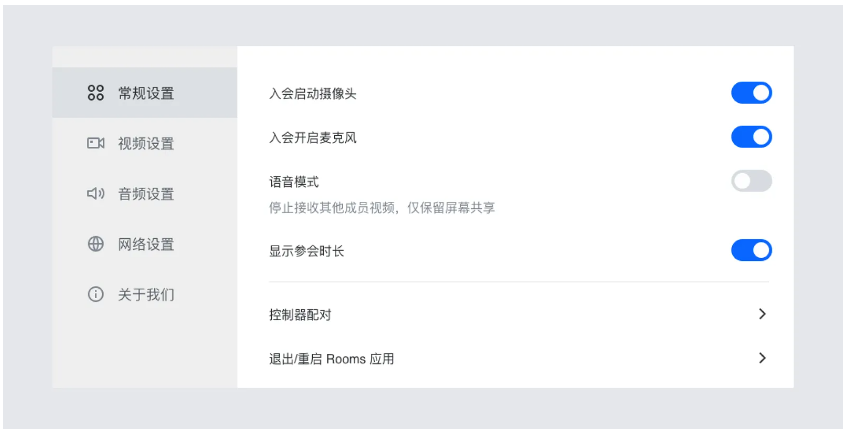Click the 退出/重启 Rooms 应用 label

click(331, 359)
